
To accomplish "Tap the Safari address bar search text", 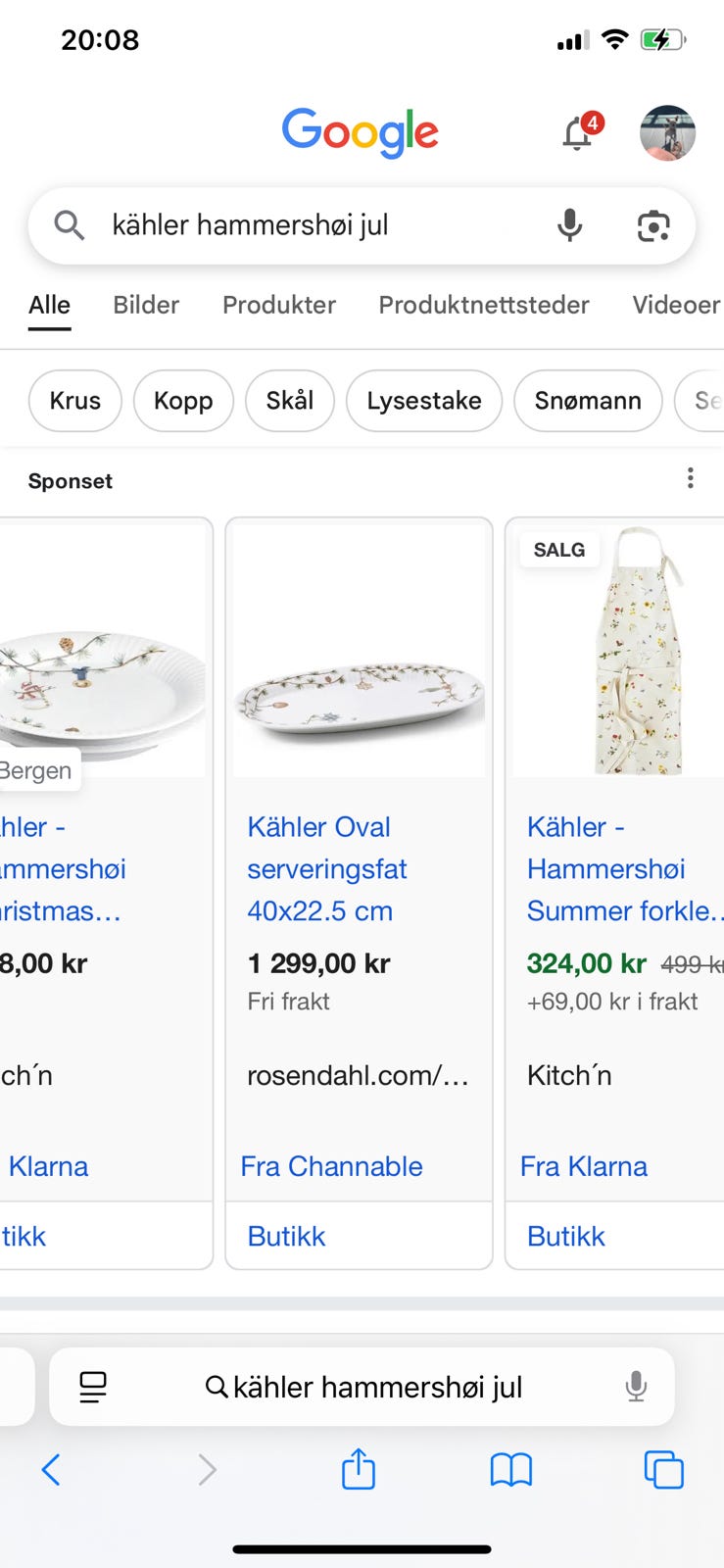I will pyautogui.click(x=377, y=1387).
